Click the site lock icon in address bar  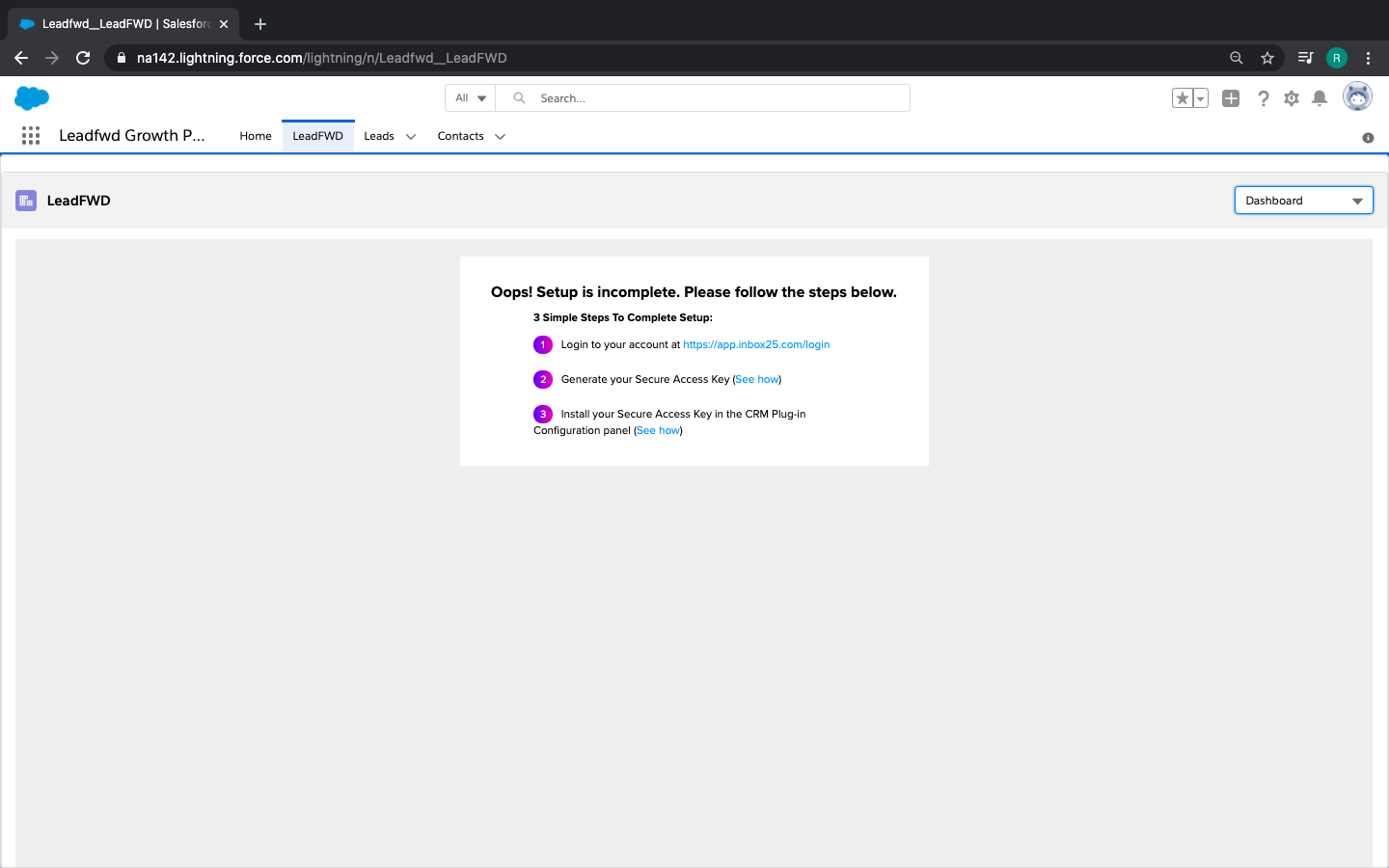[122, 58]
